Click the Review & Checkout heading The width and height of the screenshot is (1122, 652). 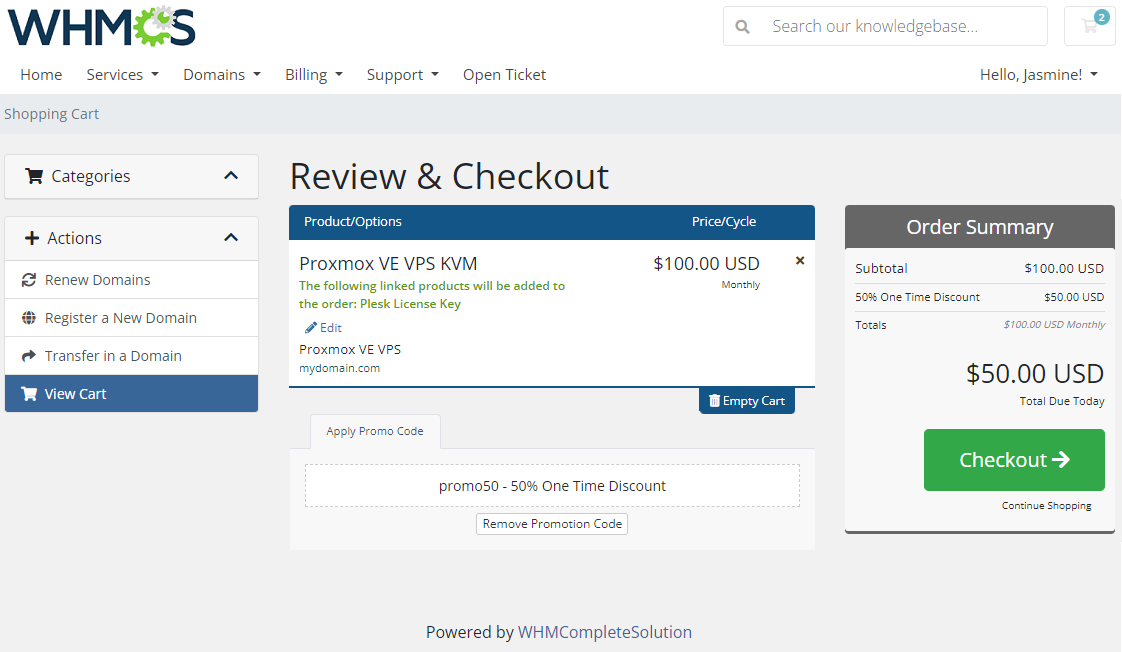(449, 176)
